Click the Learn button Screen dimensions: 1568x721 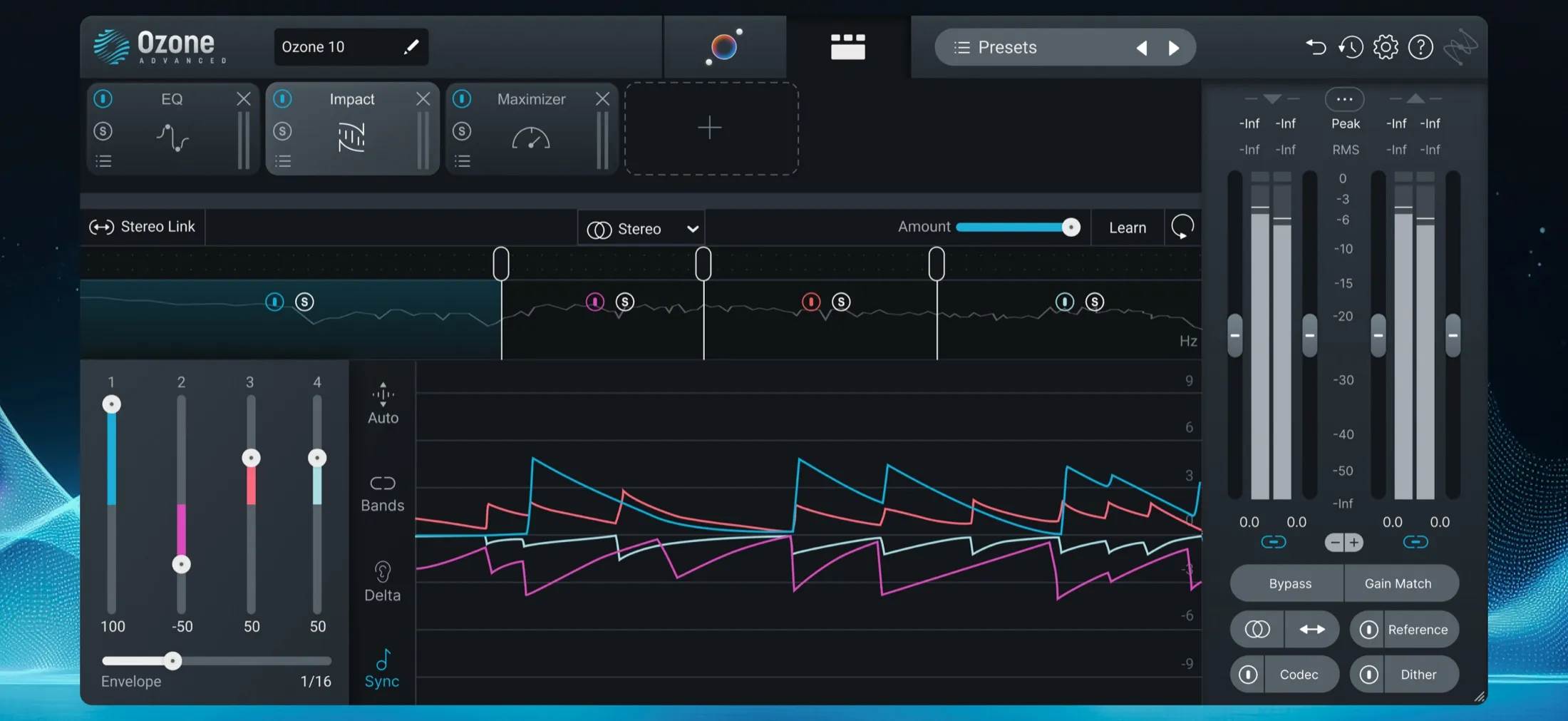1128,227
